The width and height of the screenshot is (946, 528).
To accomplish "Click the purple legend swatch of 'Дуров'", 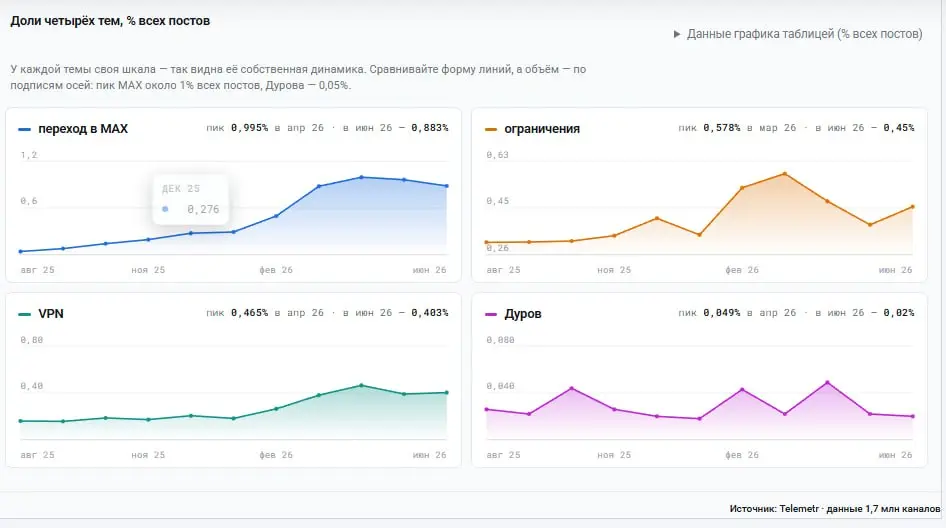I will tap(491, 314).
